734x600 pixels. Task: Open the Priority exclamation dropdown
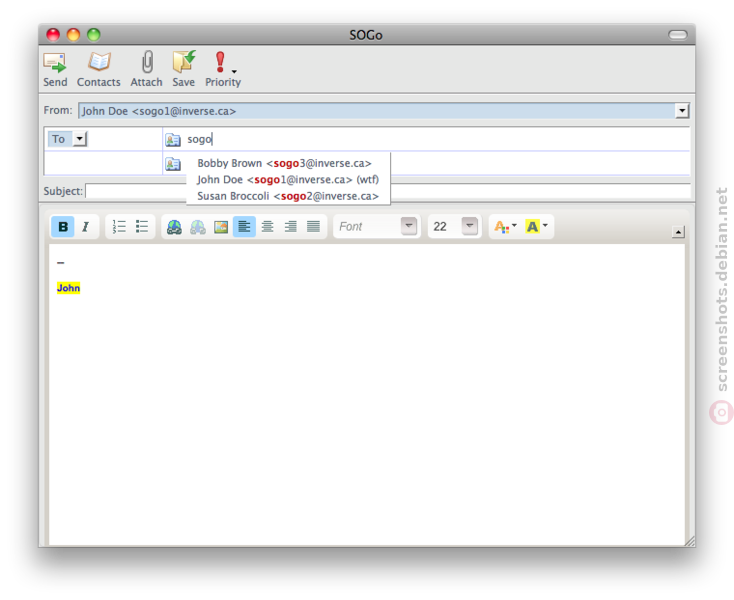[x=223, y=70]
